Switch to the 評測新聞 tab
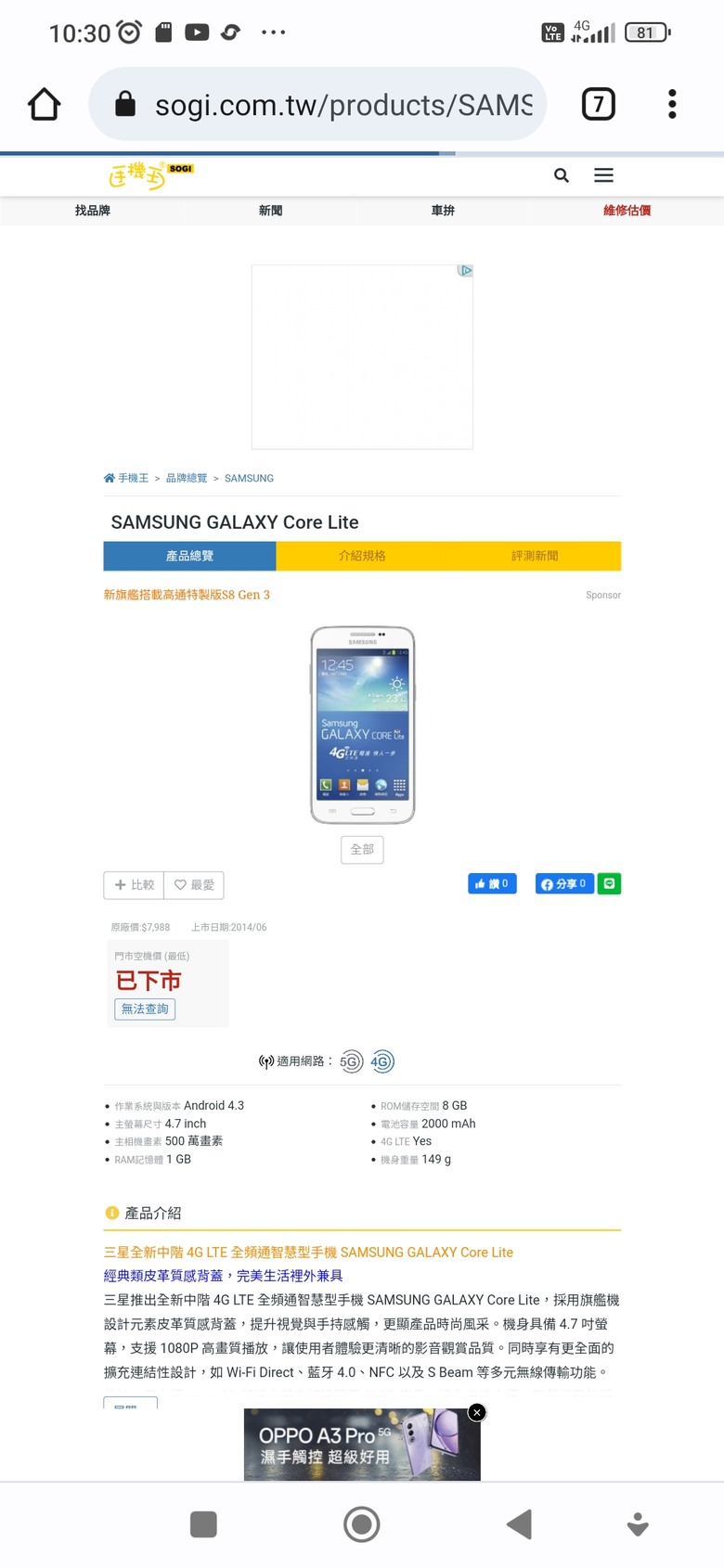Viewport: 724px width, 1568px height. (535, 556)
